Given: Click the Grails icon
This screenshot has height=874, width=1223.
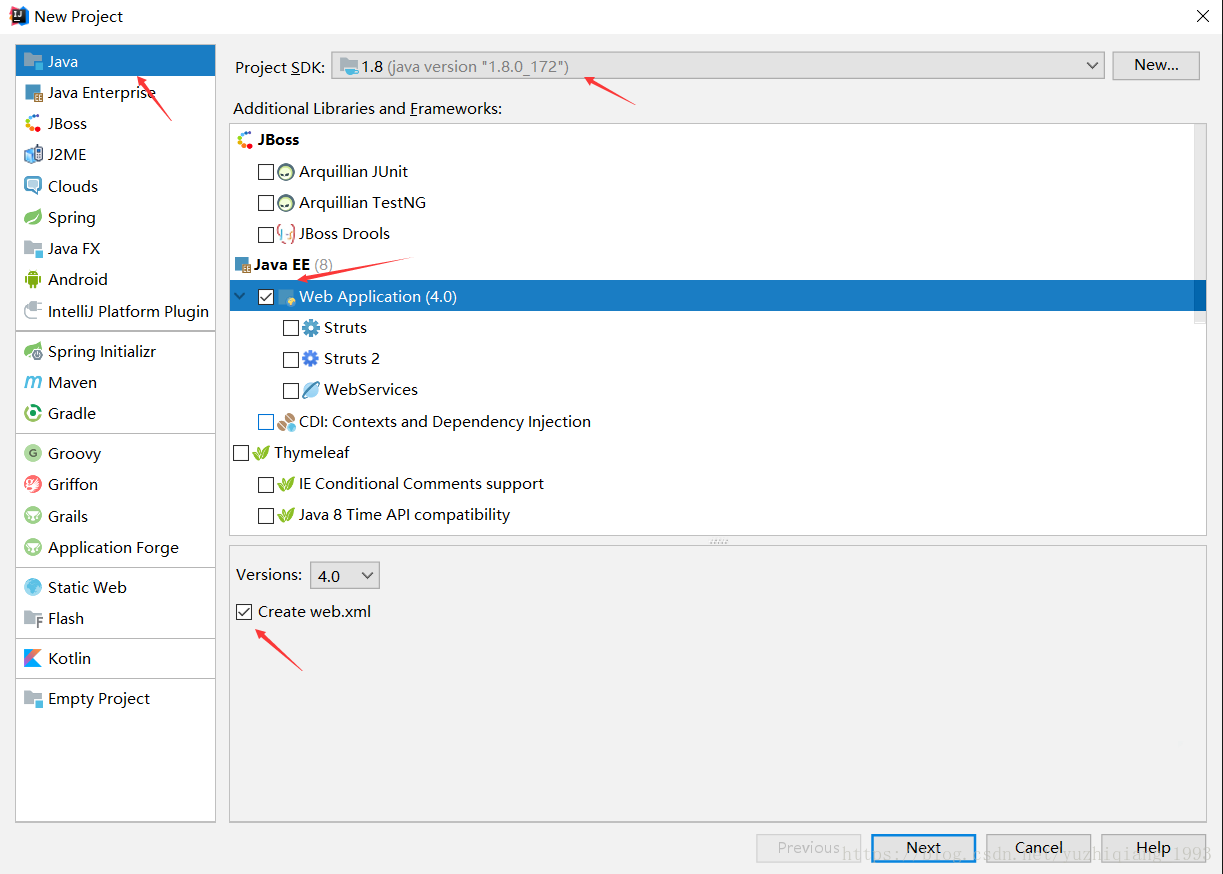Looking at the screenshot, I should coord(33,516).
